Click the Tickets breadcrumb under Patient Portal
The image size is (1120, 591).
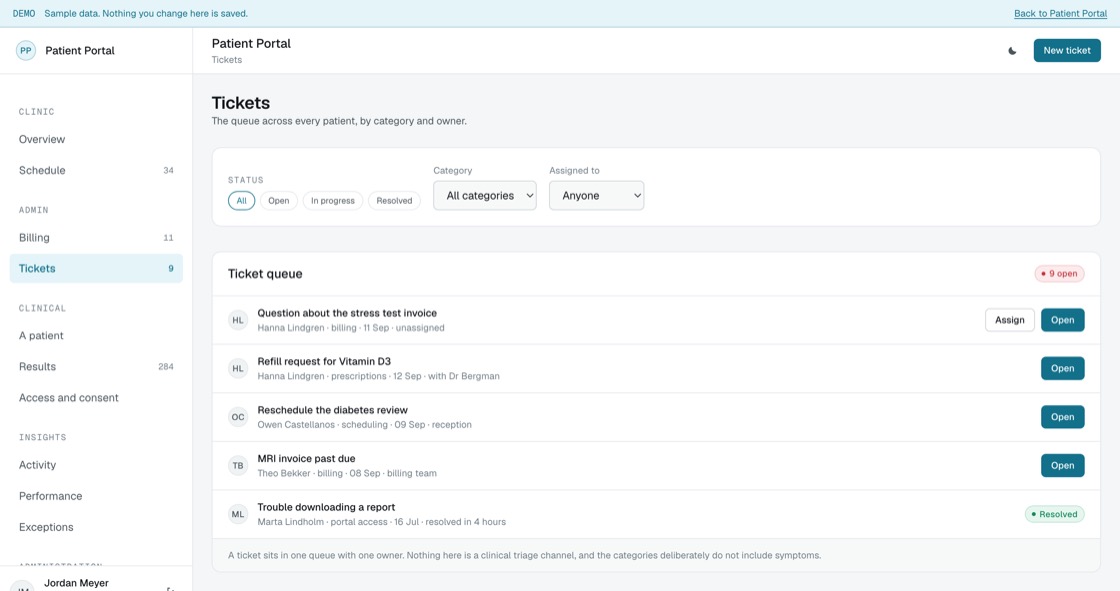pyautogui.click(x=226, y=60)
